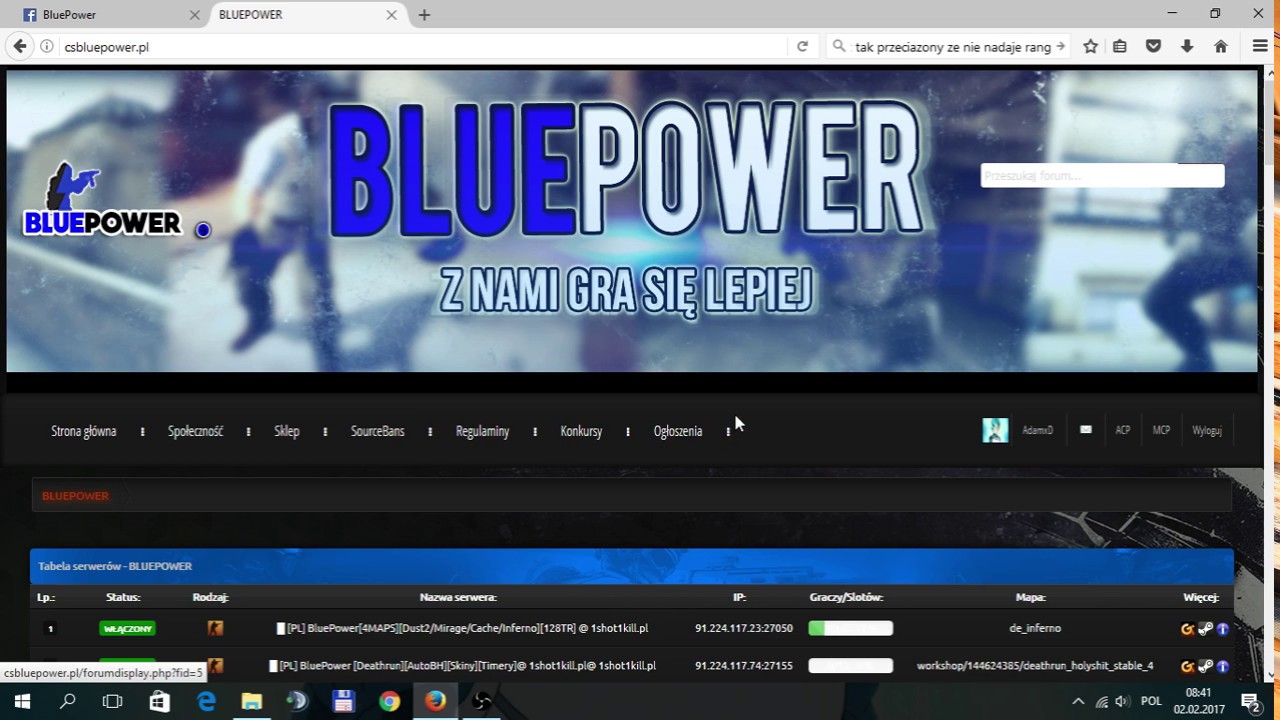Image resolution: width=1280 pixels, height=720 pixels.
Task: Bookmark this page with the star icon
Action: [1091, 46]
